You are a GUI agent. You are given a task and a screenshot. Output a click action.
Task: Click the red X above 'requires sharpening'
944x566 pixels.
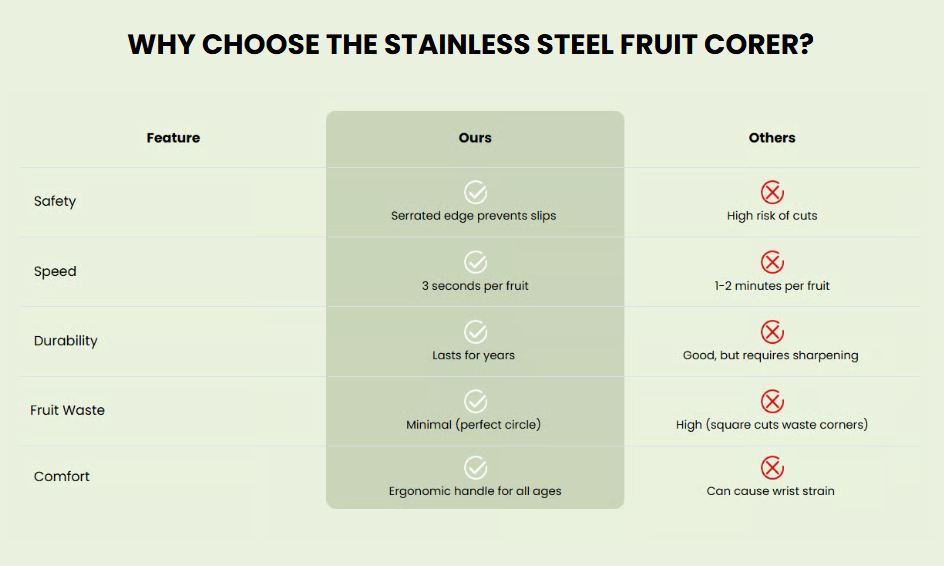(x=772, y=332)
